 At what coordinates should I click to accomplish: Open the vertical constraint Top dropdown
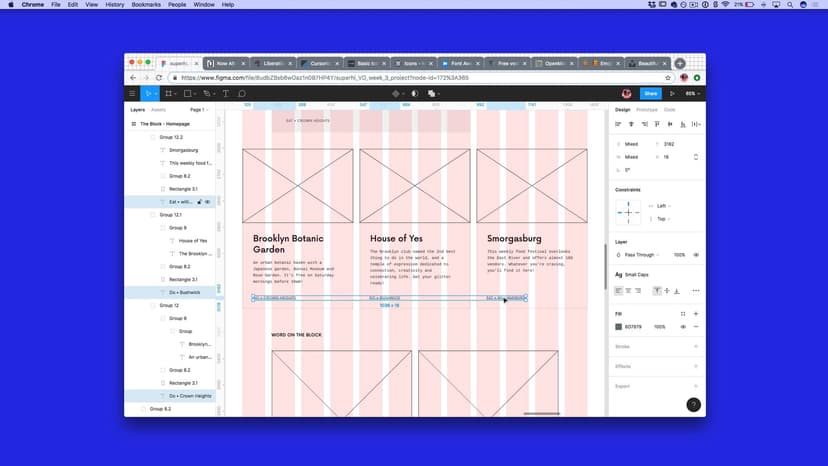pyautogui.click(x=663, y=219)
